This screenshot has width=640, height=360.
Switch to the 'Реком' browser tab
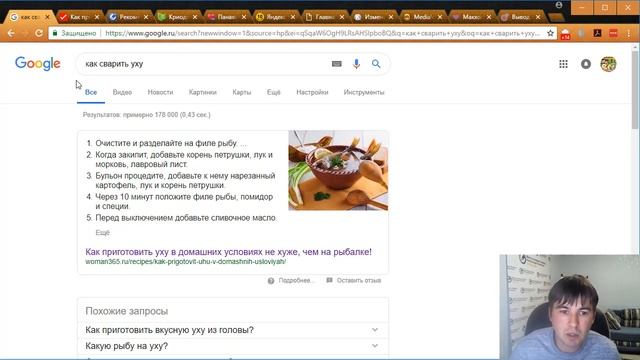point(128,17)
